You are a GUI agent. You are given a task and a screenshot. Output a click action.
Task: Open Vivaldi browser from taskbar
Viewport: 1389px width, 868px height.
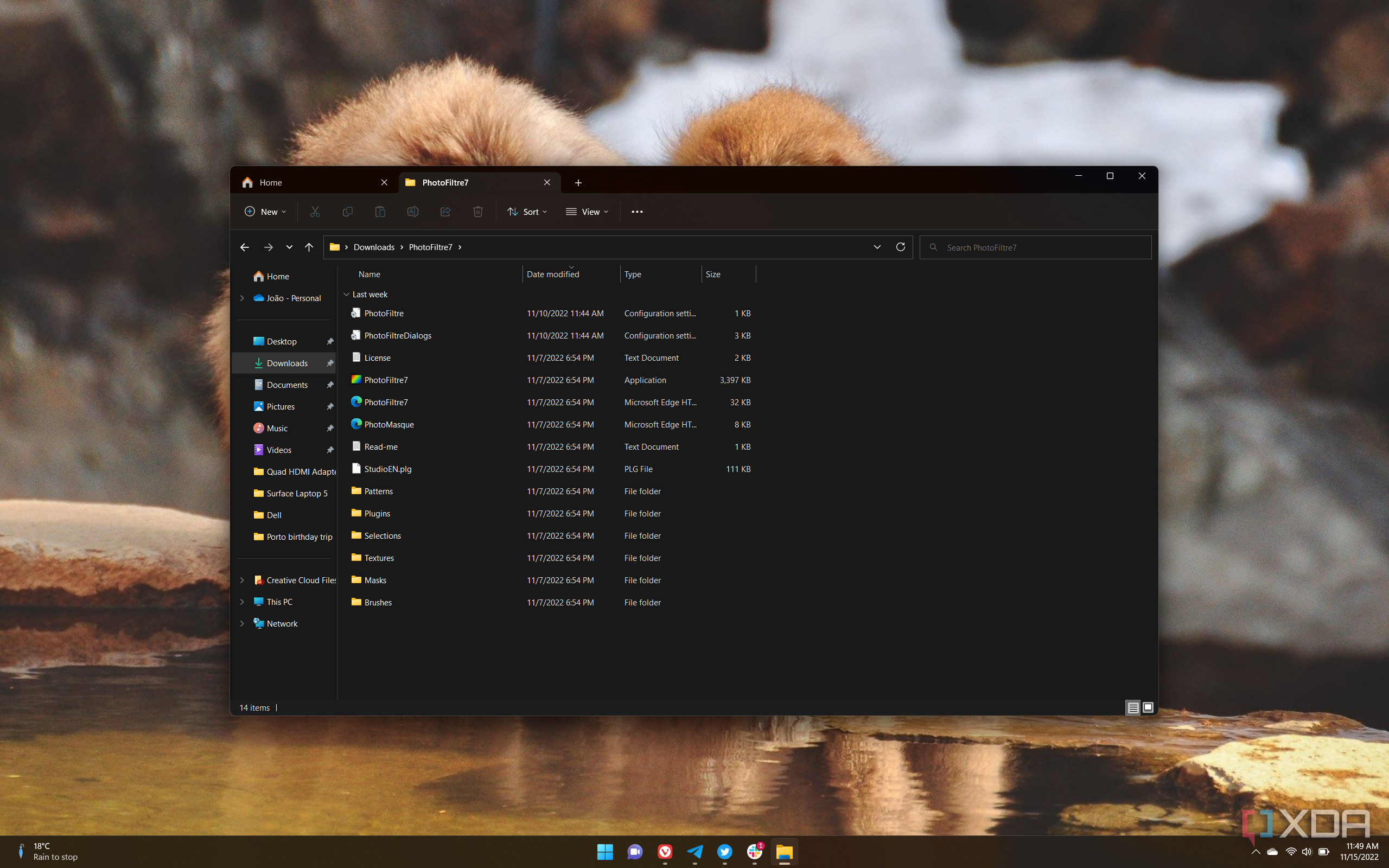click(665, 851)
